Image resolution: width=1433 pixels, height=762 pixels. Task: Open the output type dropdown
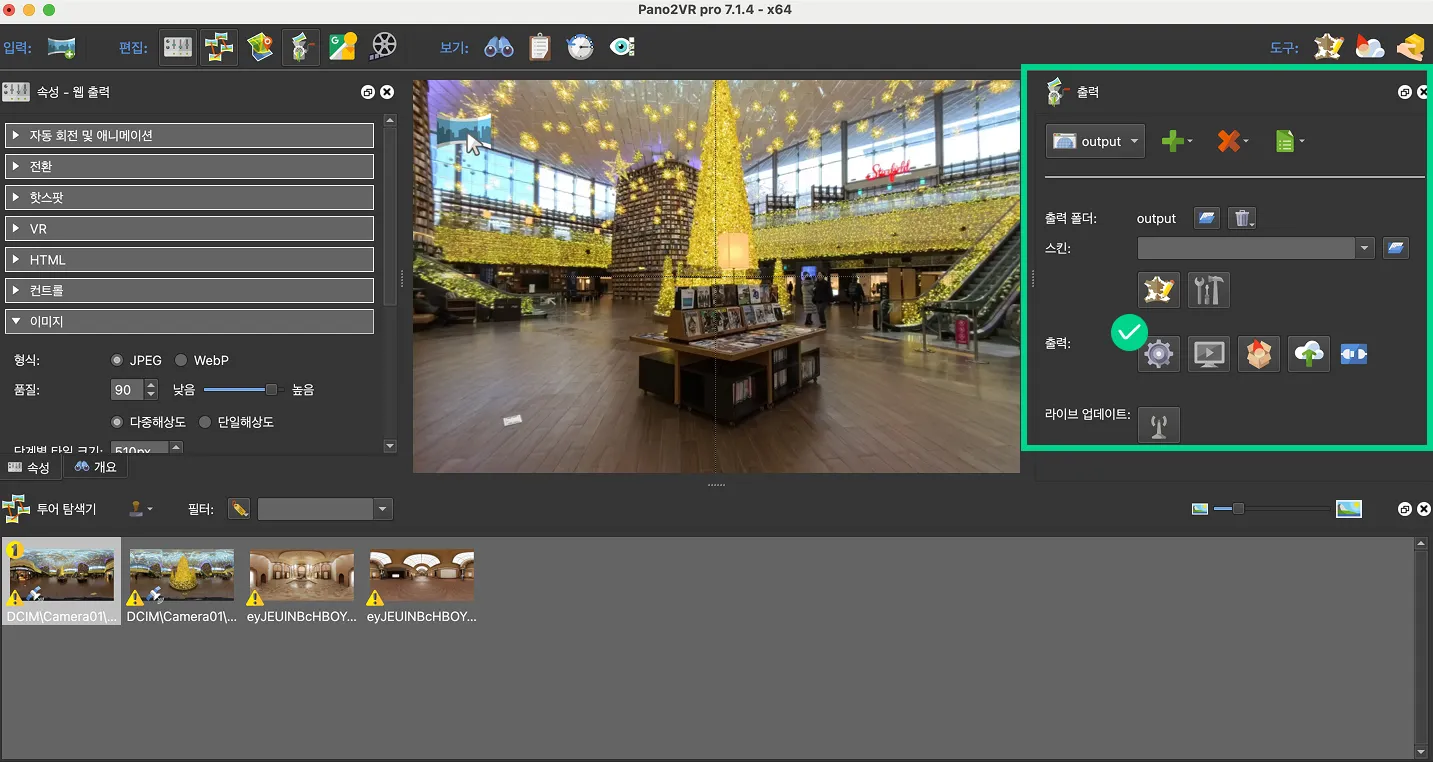1095,142
